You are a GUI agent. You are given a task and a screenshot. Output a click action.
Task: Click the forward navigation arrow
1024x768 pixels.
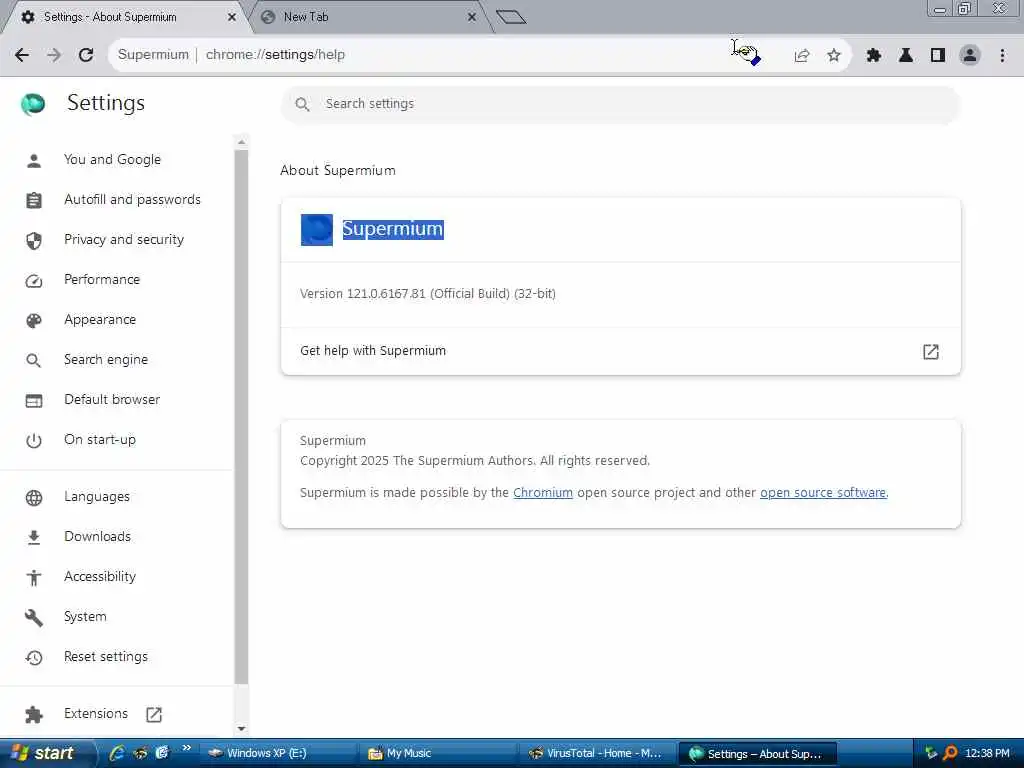pos(54,55)
